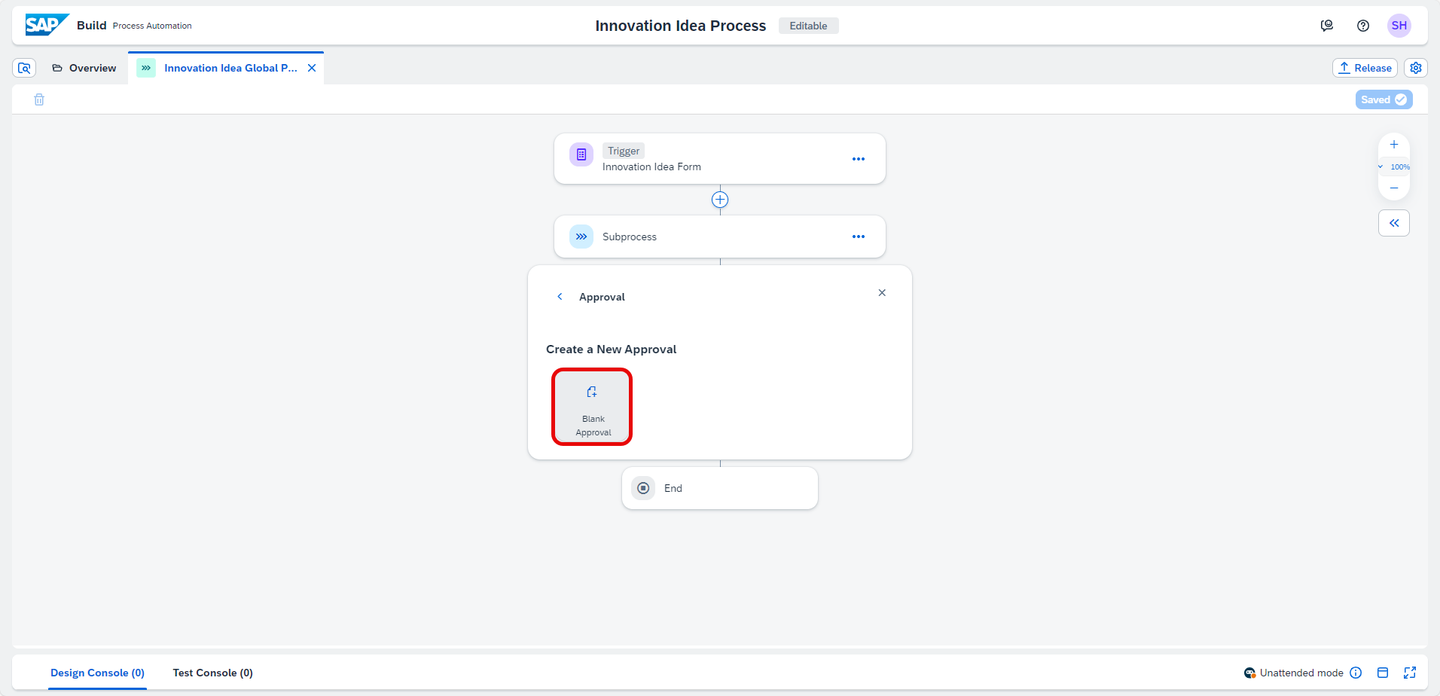This screenshot has height=696, width=1440.
Task: Close the Innovation Idea Global P... tab
Action: point(312,68)
